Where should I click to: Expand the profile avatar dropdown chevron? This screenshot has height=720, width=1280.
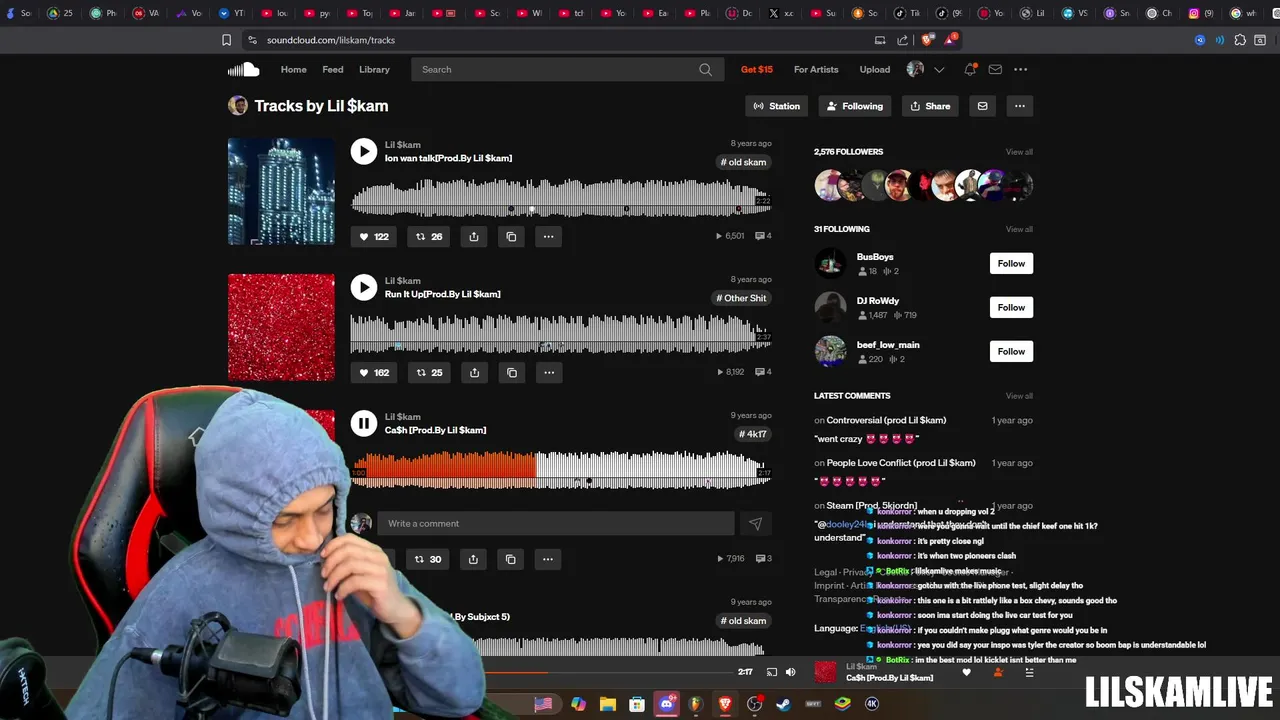coord(939,69)
